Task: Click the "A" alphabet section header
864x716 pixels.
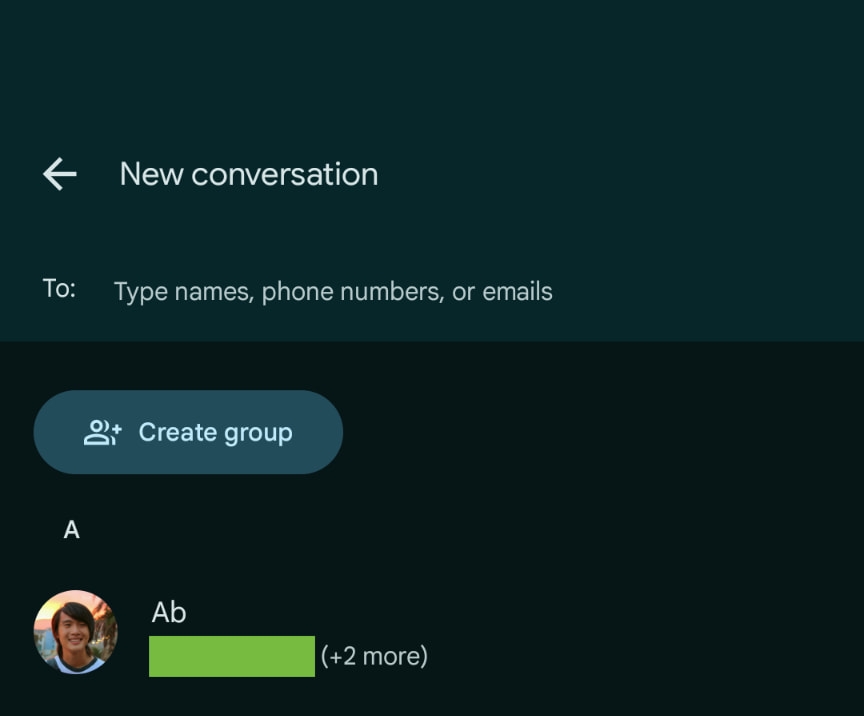Action: (x=71, y=530)
